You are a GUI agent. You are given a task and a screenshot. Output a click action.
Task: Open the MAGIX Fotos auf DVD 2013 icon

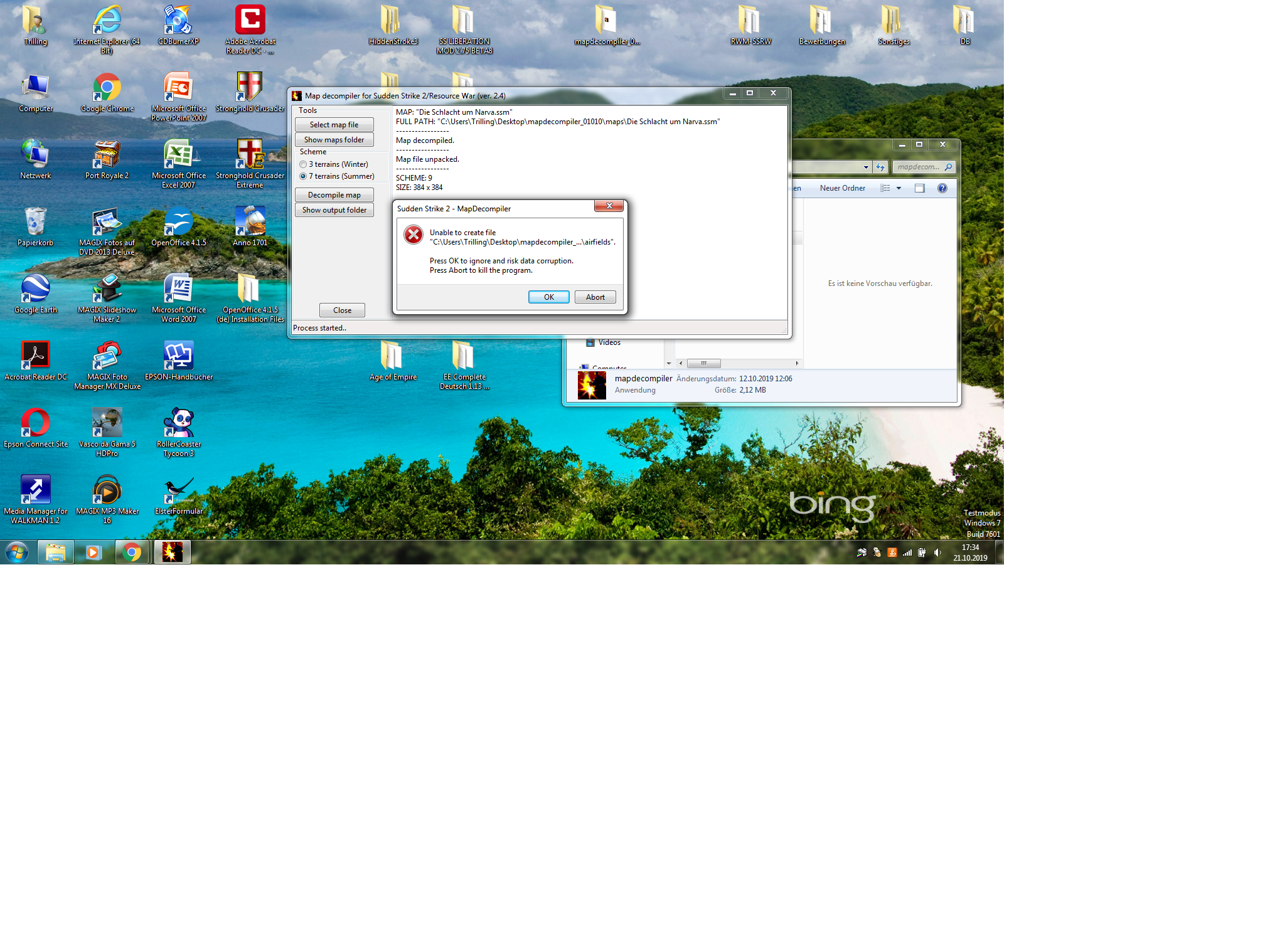(107, 230)
